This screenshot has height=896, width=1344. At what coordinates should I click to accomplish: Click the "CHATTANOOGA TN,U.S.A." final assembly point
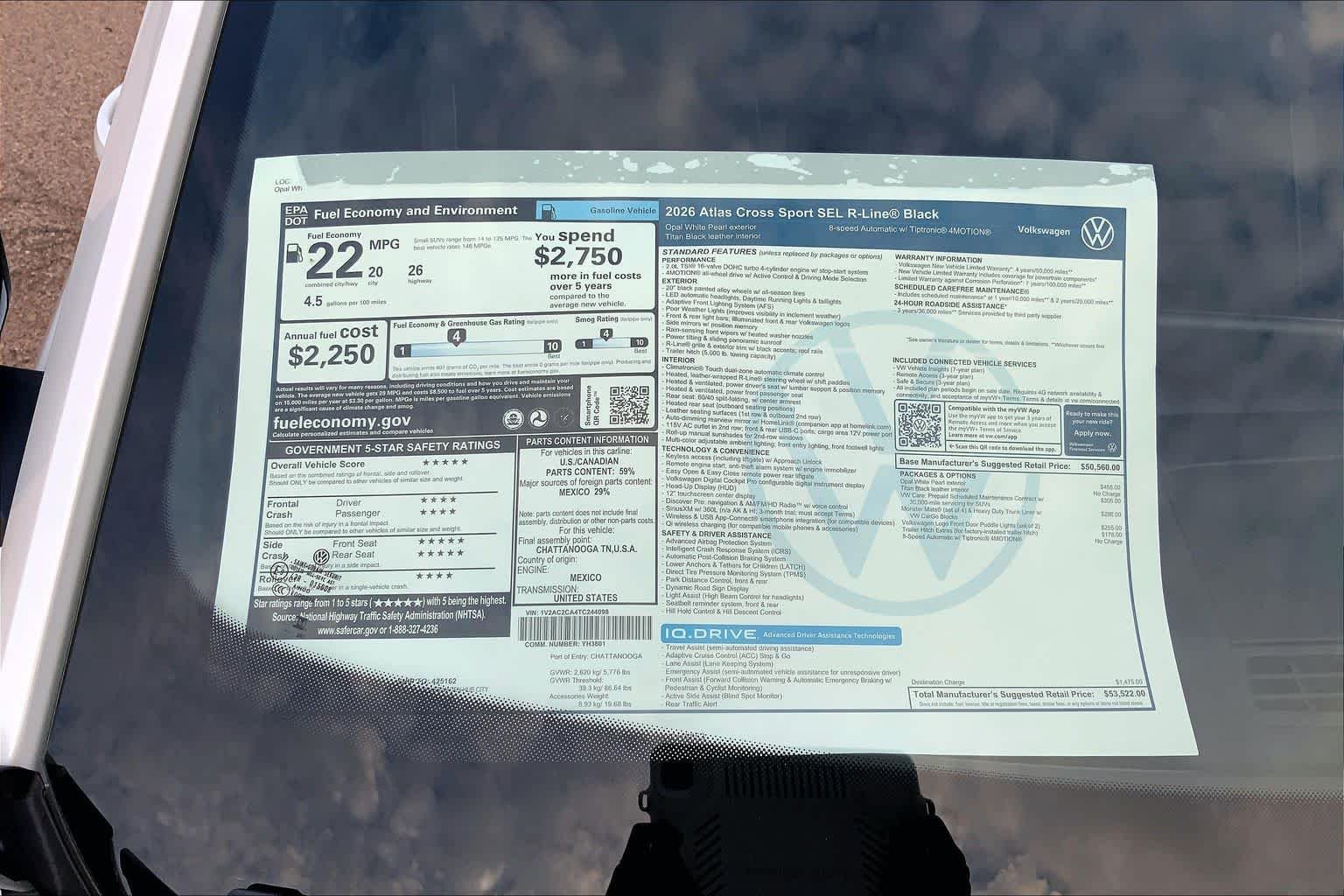point(587,549)
